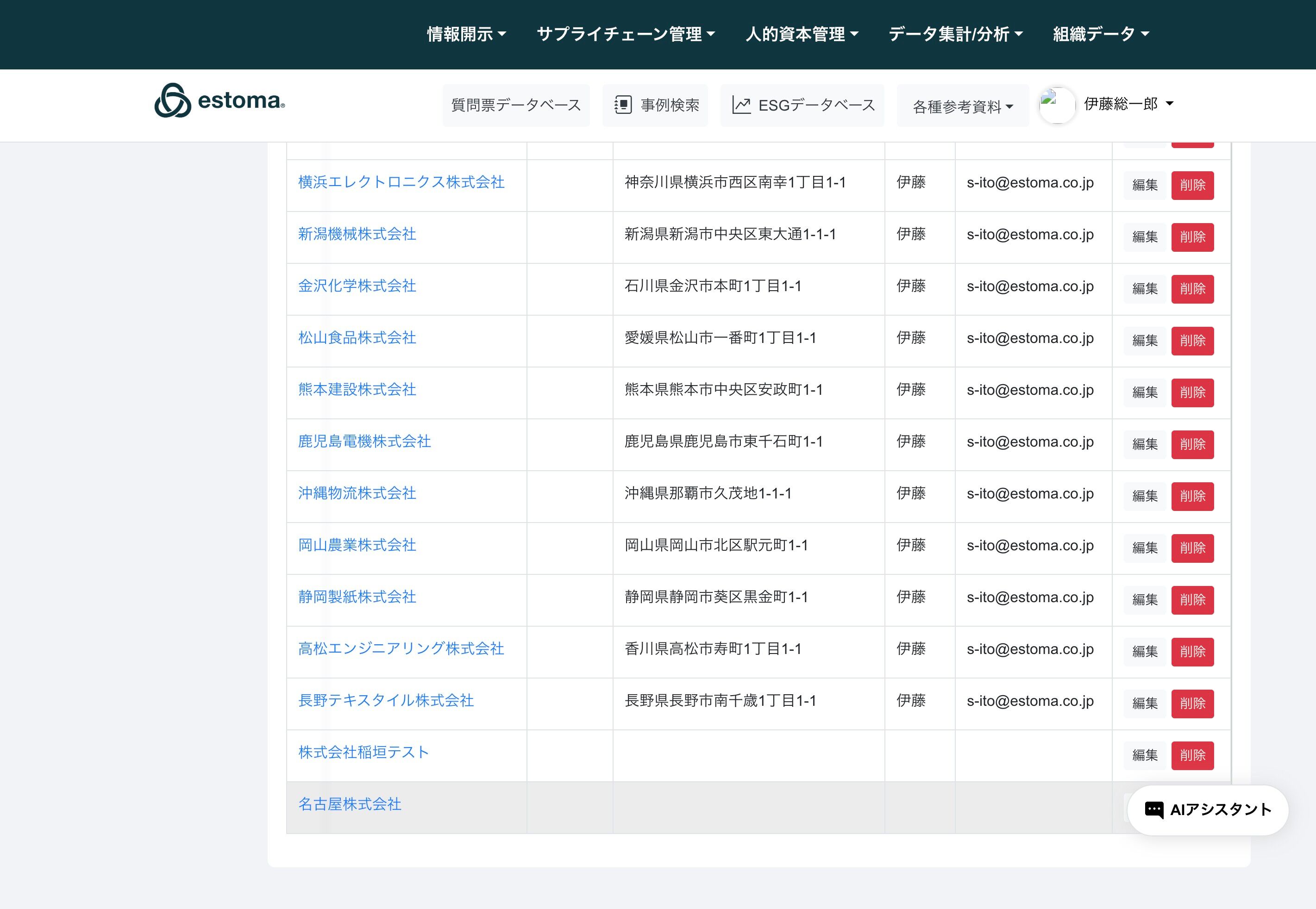1316x909 pixels.
Task: Open 横浜エレクトロニクス株式会社 link
Action: coord(401,182)
